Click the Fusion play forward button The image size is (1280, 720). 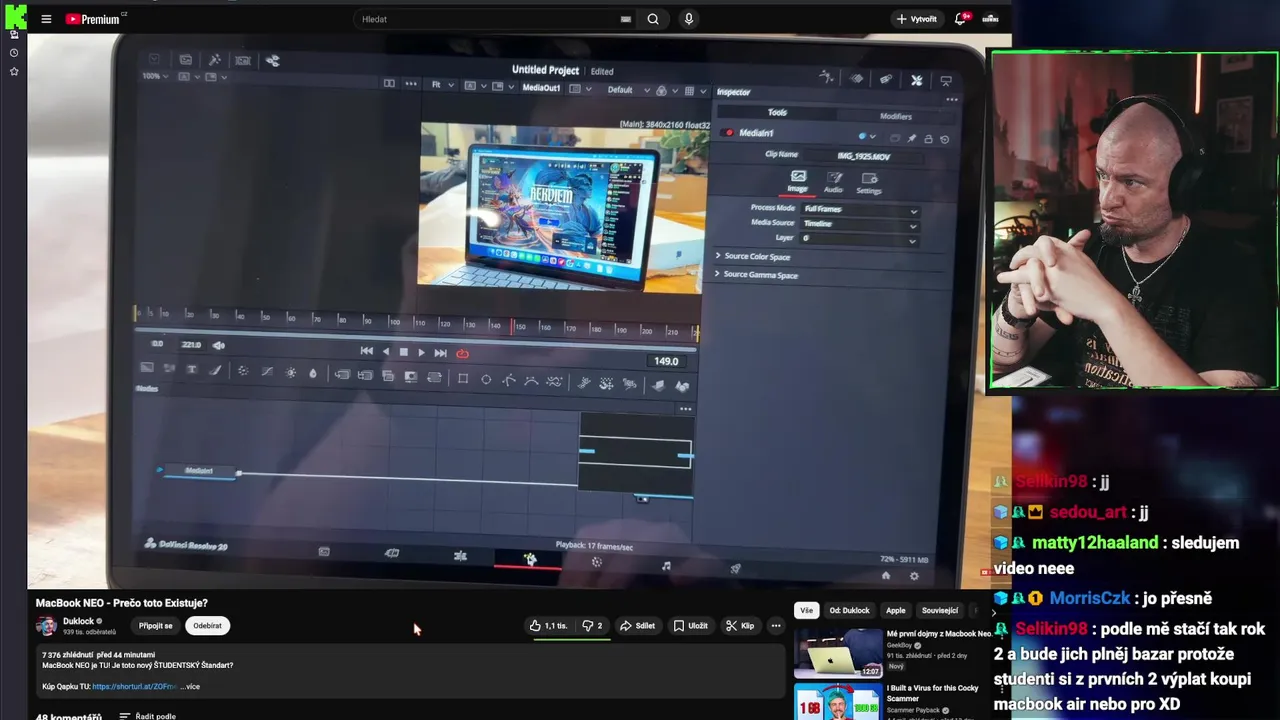421,352
